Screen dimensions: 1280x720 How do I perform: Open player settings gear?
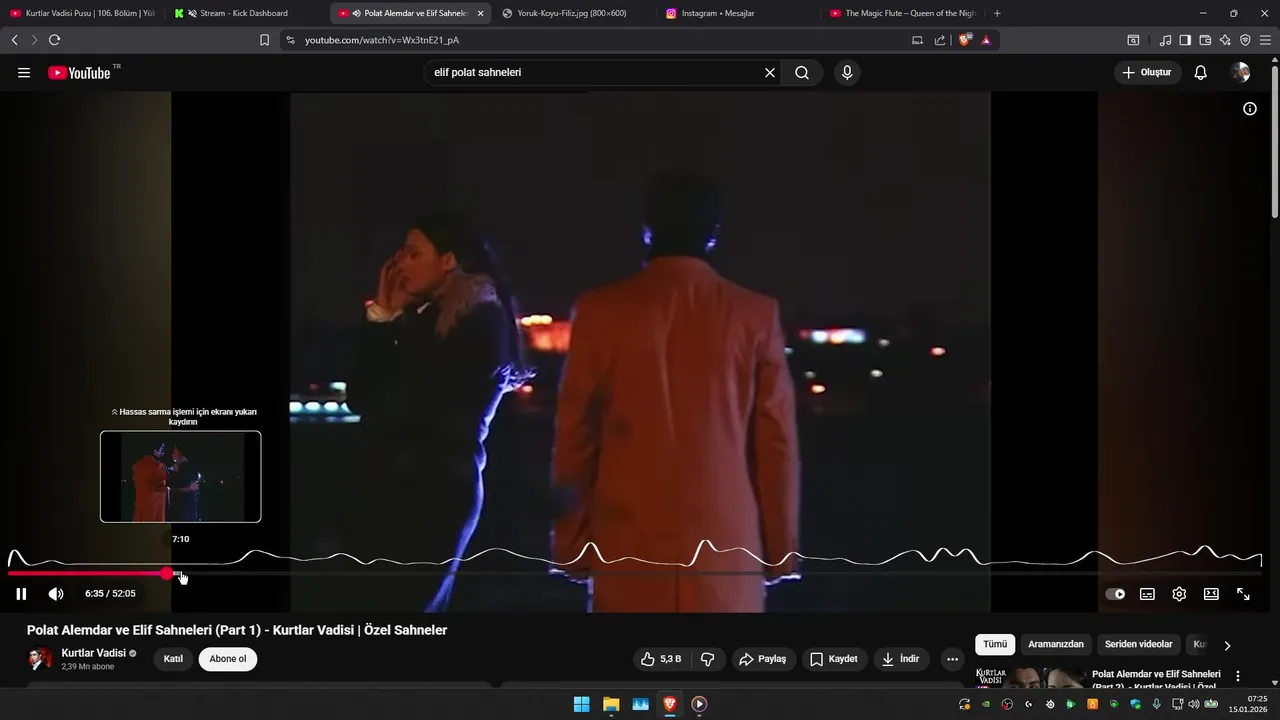(x=1179, y=594)
